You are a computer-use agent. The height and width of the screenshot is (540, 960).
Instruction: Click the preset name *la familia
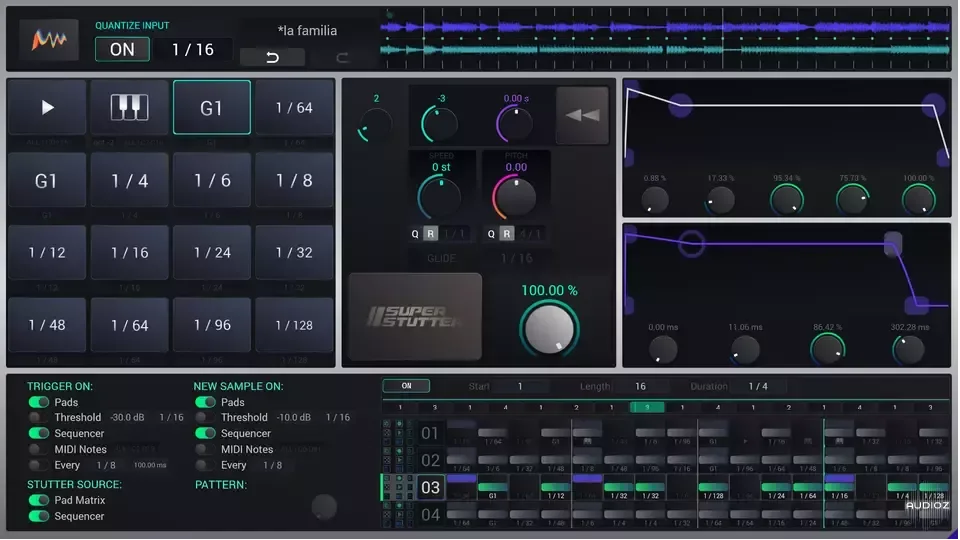point(307,31)
